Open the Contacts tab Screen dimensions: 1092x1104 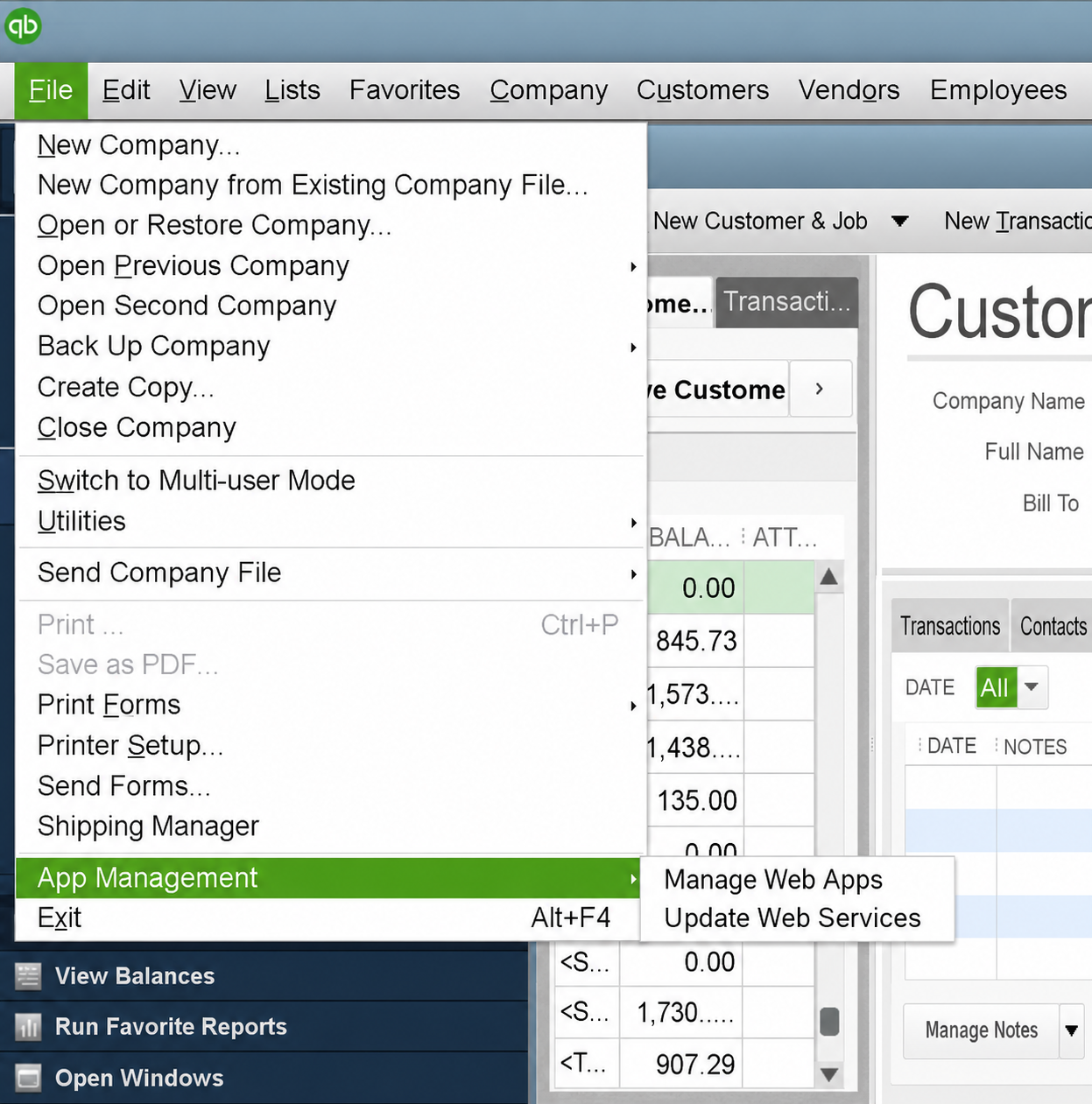1053,627
